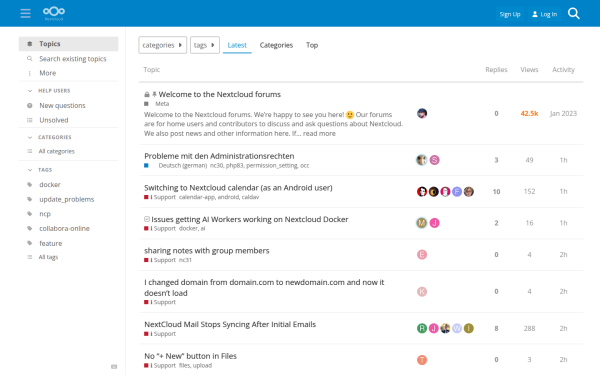600x375 pixels.
Task: Click the S avatar on Probleme topic row
Action: pyautogui.click(x=434, y=160)
